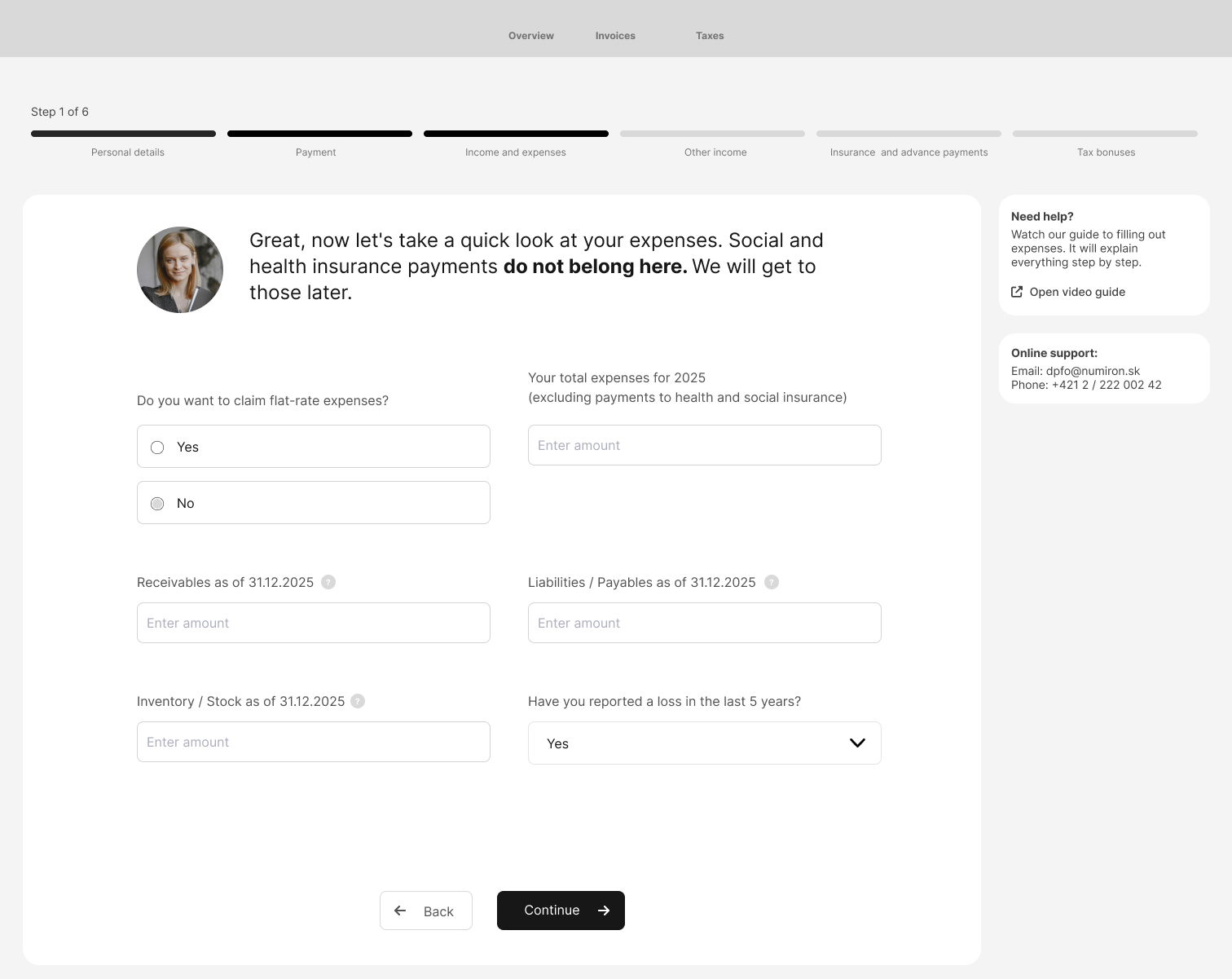Focus the Inventory / Stock amount field
The image size is (1232, 979).
tap(314, 742)
